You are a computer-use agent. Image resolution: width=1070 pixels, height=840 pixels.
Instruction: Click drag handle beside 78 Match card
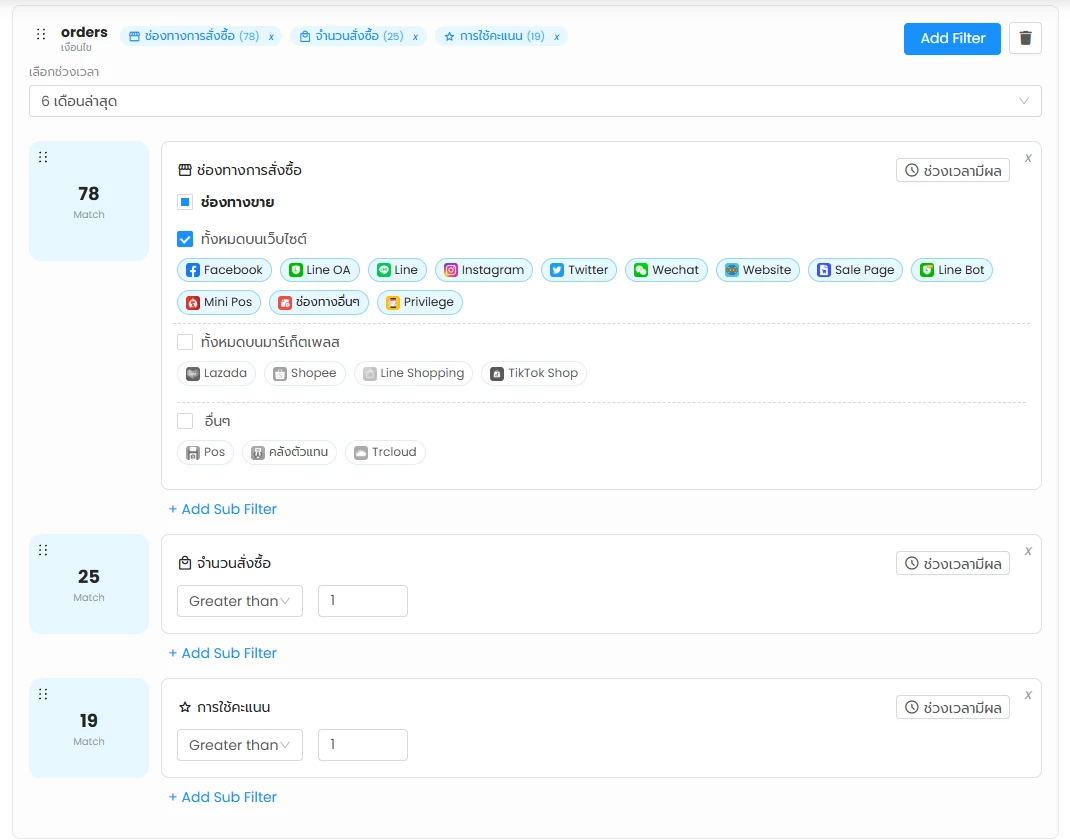[x=43, y=157]
